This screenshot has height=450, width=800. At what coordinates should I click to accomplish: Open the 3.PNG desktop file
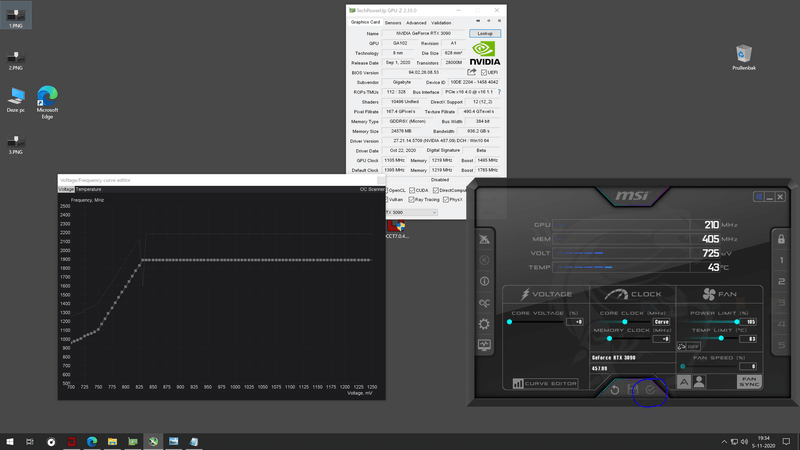click(15, 144)
